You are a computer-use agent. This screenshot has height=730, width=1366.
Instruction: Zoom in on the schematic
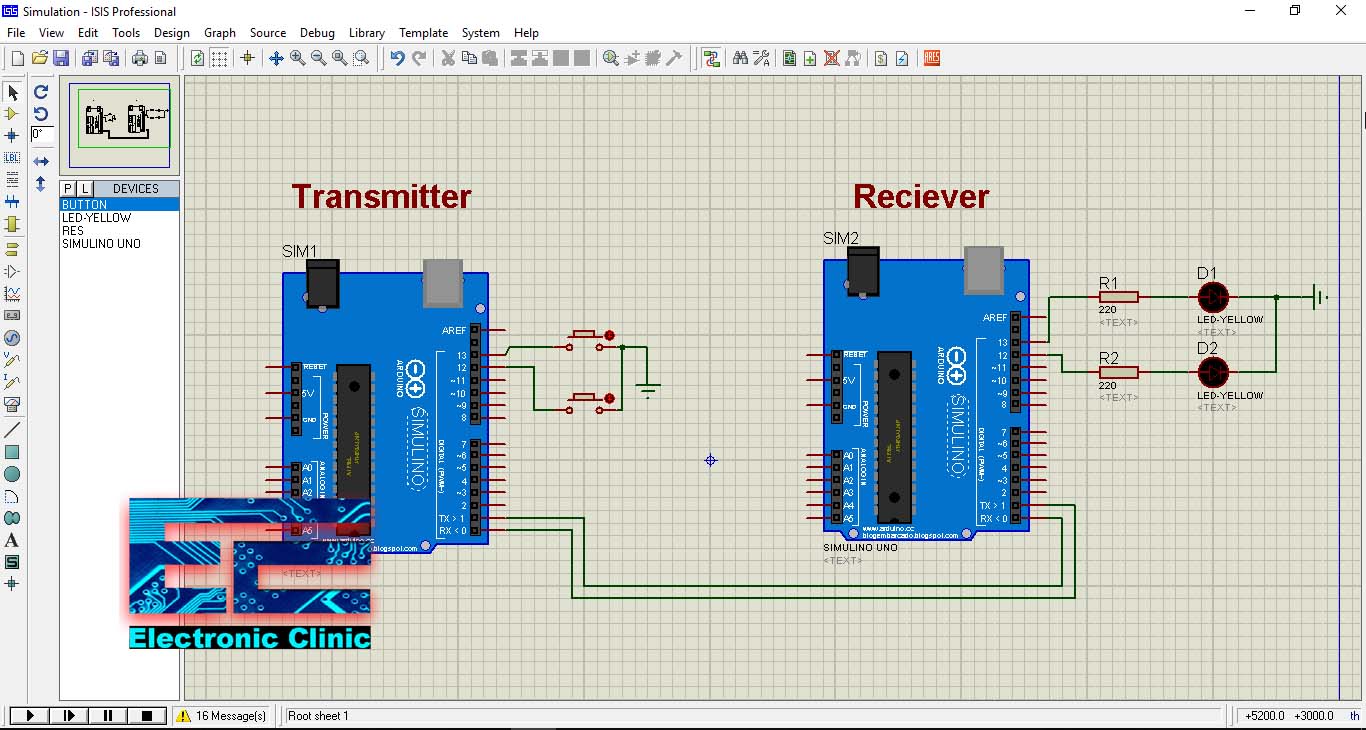(296, 58)
